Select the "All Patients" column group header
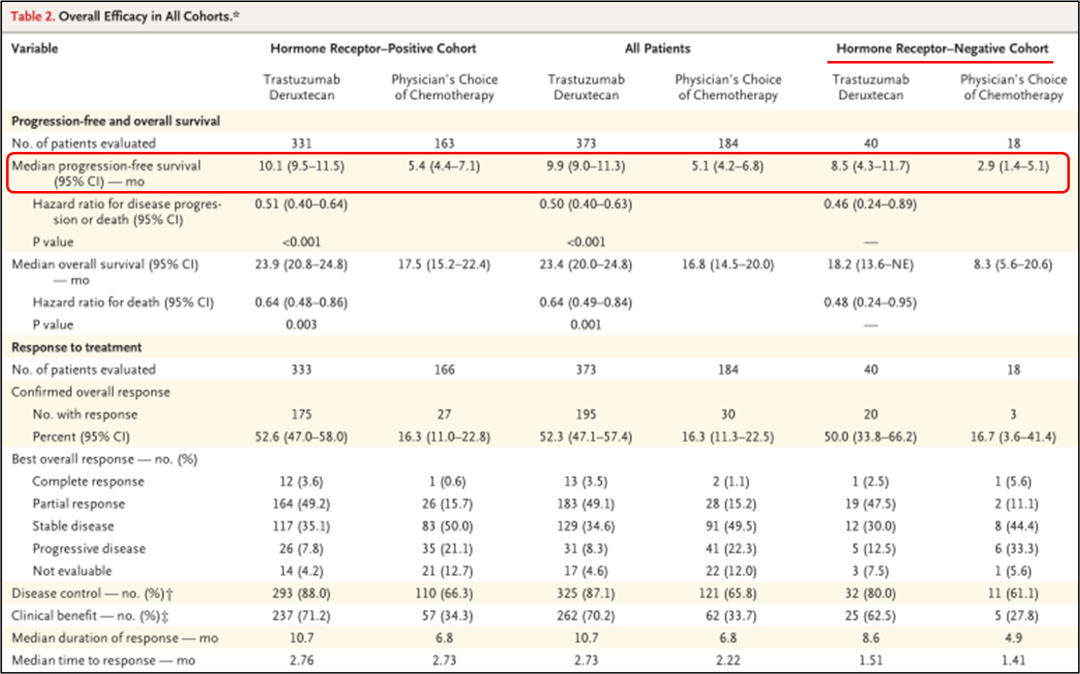This screenshot has height=674, width=1080. [x=657, y=49]
